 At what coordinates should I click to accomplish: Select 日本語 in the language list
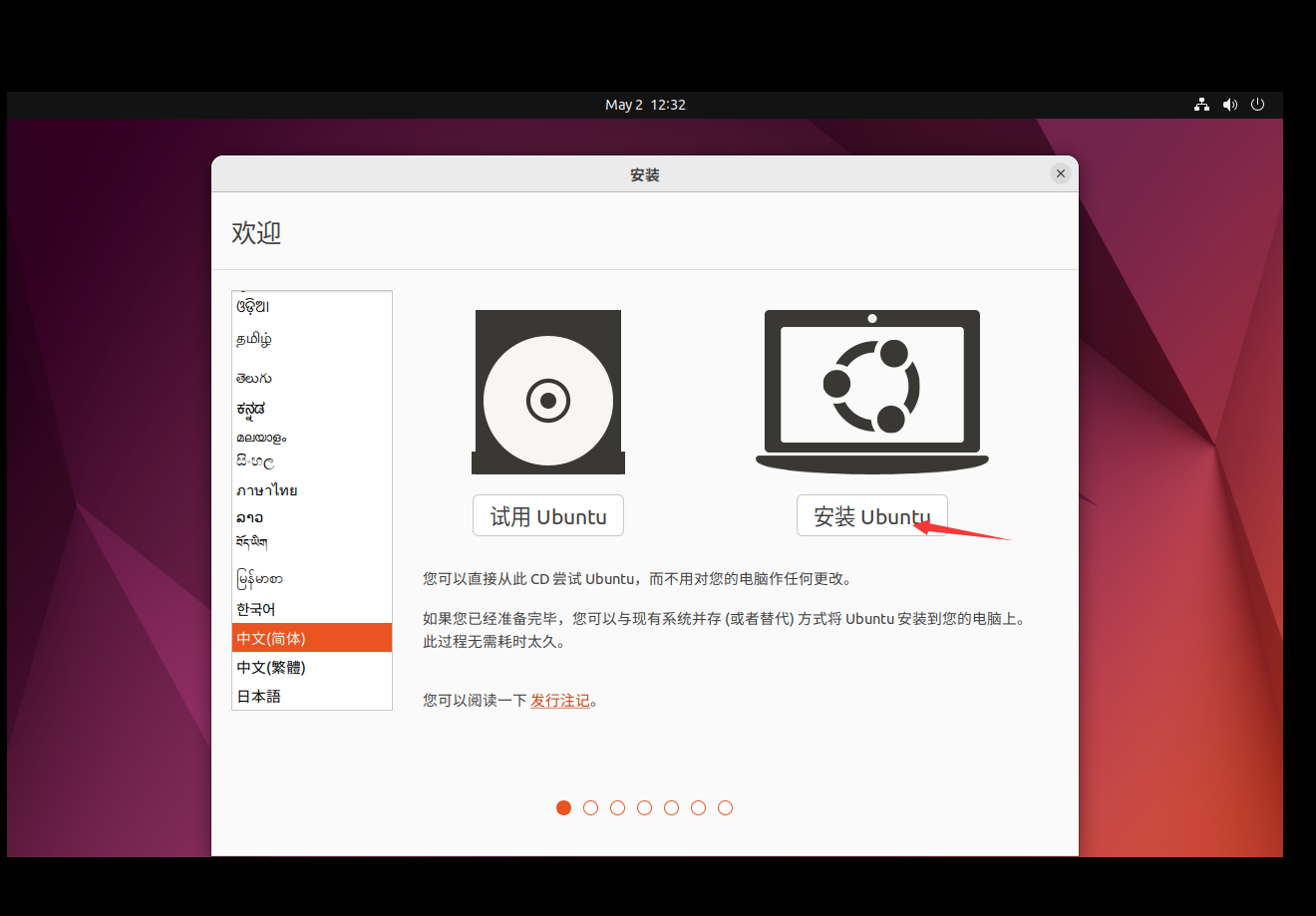312,696
